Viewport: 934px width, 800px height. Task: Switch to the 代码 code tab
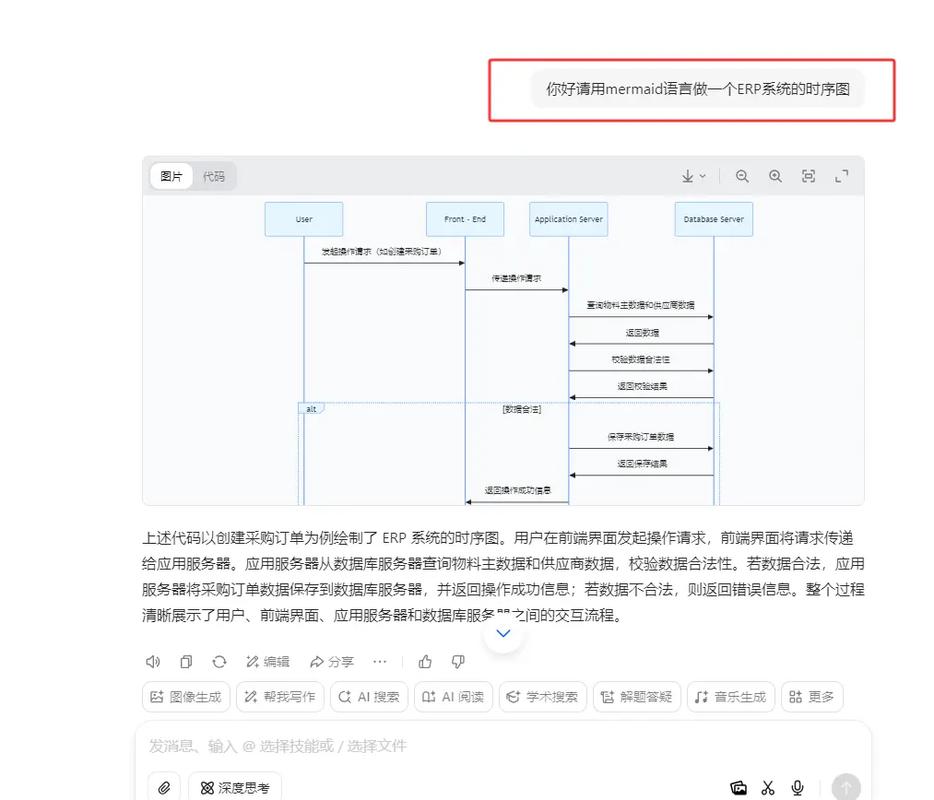(x=213, y=175)
